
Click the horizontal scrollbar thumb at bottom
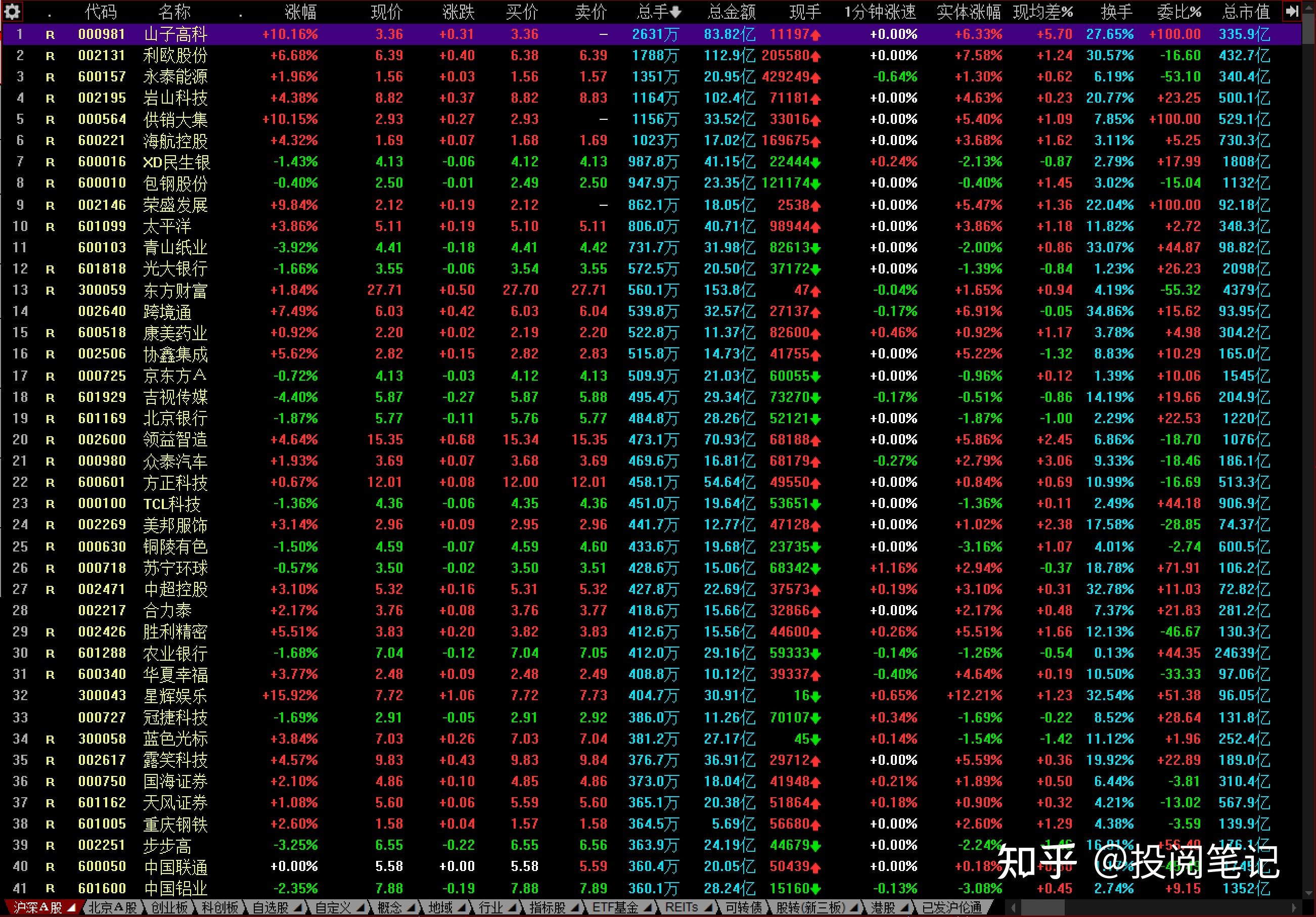[x=1043, y=908]
